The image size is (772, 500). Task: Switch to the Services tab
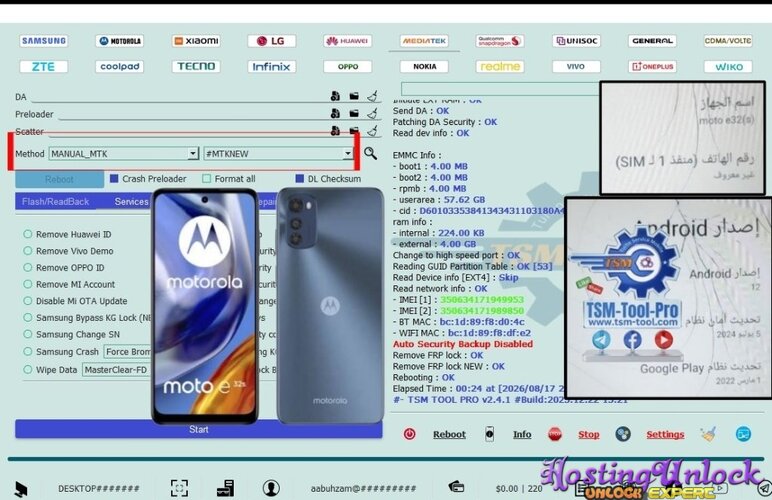click(x=131, y=202)
